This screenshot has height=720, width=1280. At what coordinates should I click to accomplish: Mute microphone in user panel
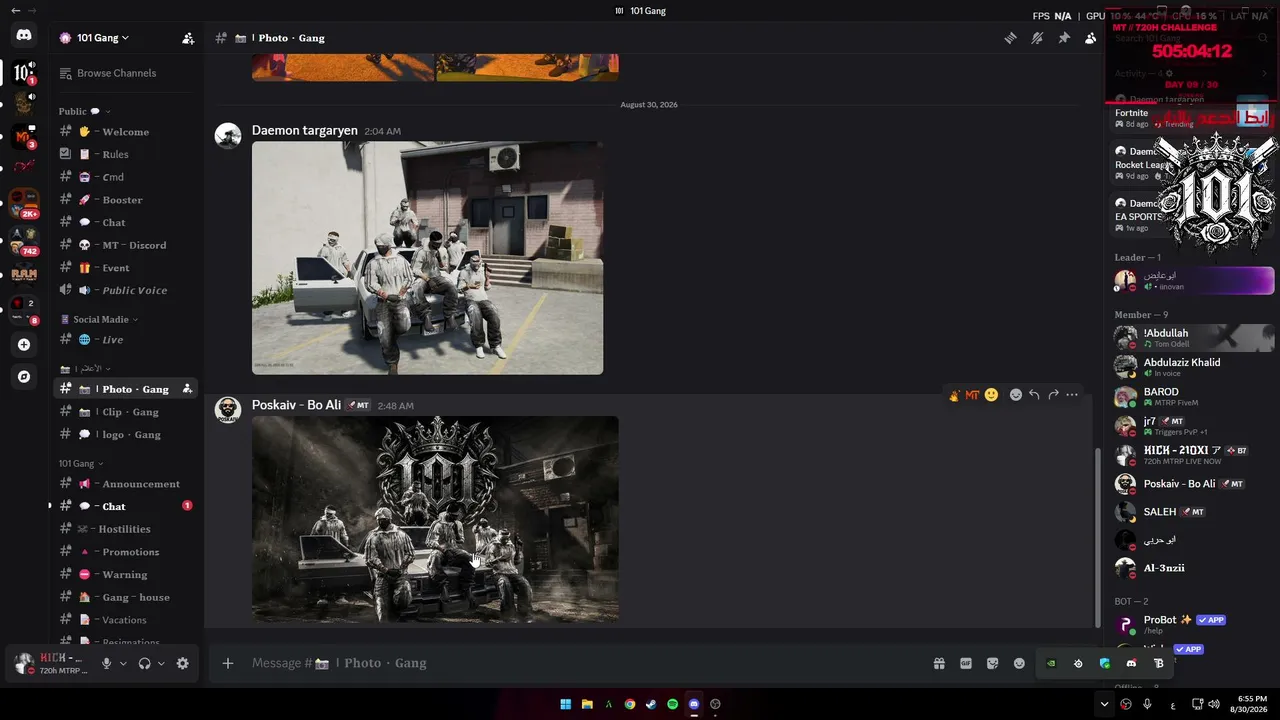(106, 663)
